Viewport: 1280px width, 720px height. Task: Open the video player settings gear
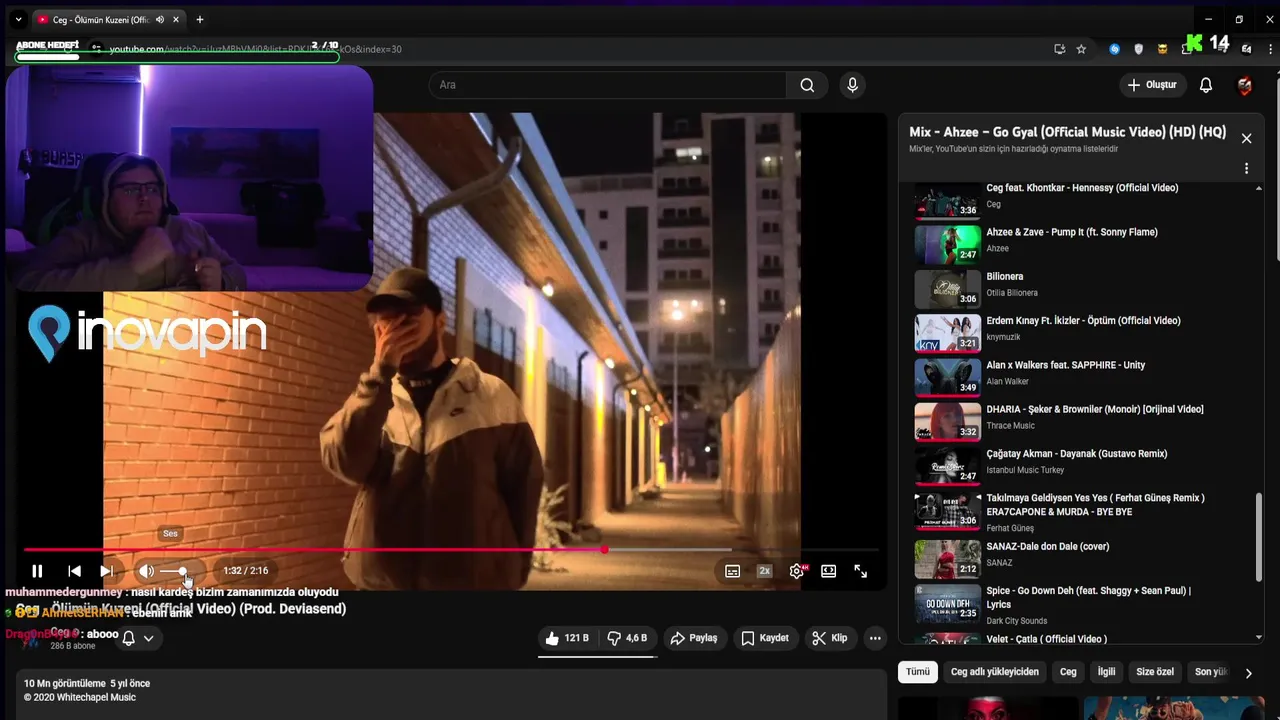797,571
